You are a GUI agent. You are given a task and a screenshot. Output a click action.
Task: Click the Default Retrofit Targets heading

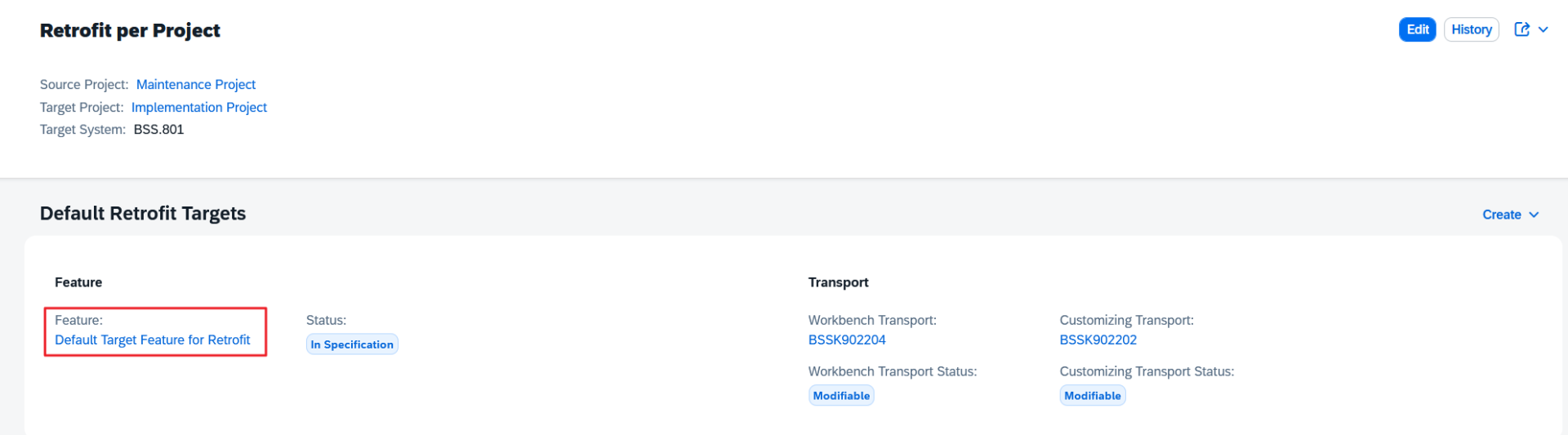click(x=143, y=213)
